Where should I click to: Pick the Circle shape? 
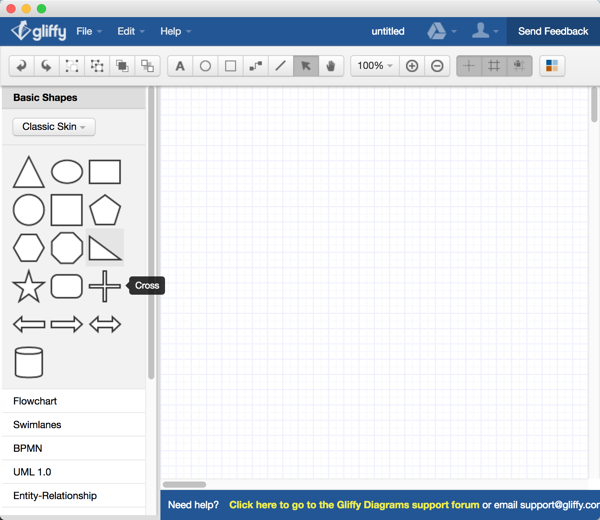point(29,210)
